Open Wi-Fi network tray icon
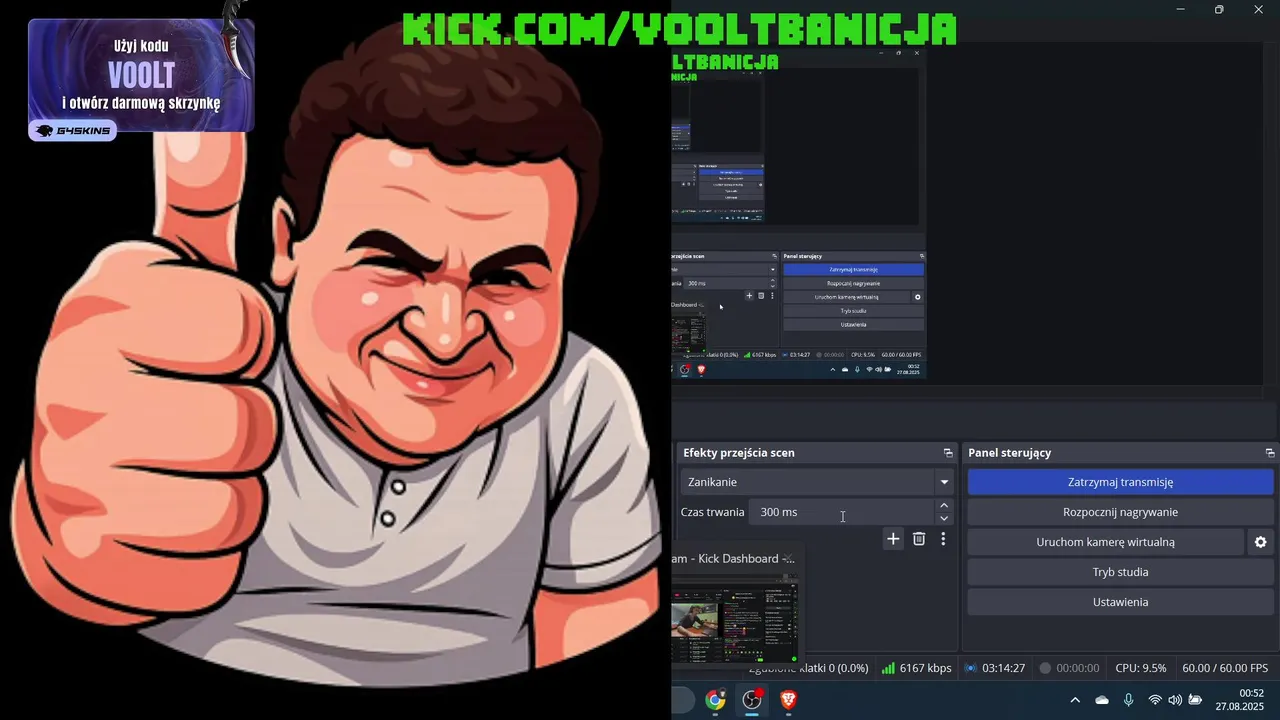The image size is (1280, 720). (1155, 700)
